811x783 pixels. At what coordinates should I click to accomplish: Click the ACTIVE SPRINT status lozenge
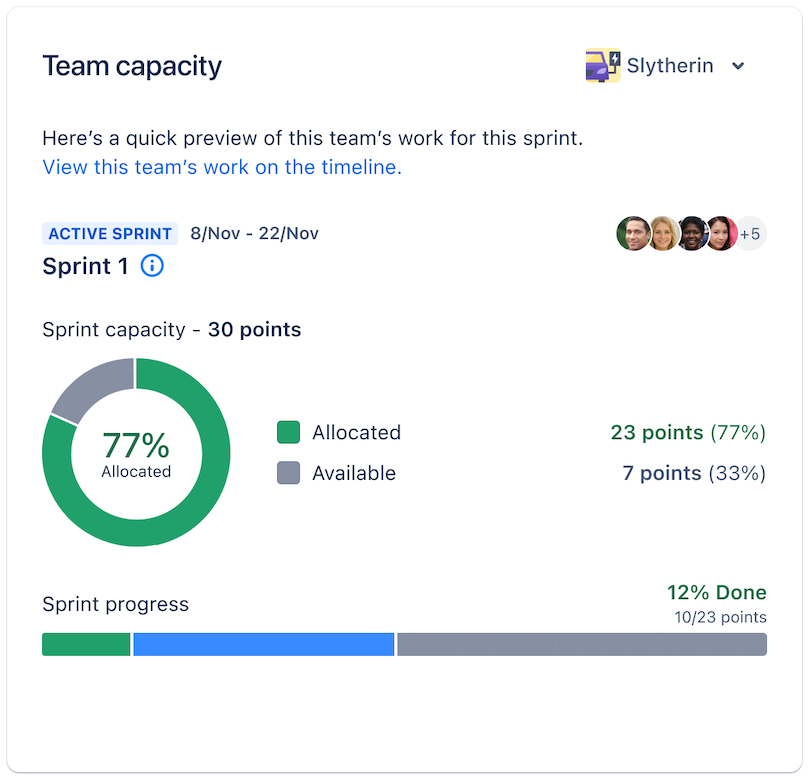click(x=110, y=233)
